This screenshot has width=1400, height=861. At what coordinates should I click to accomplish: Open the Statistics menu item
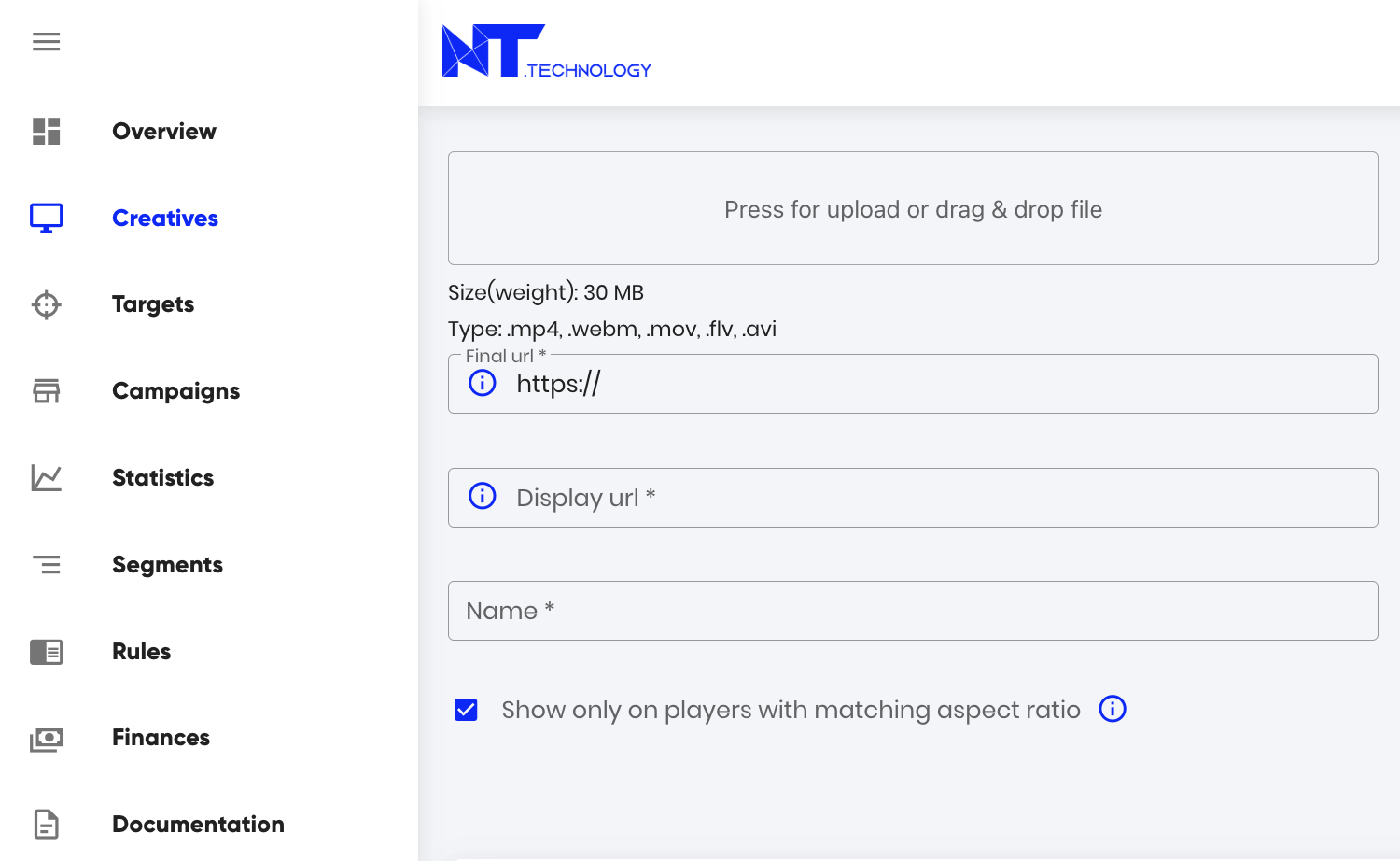coord(162,478)
